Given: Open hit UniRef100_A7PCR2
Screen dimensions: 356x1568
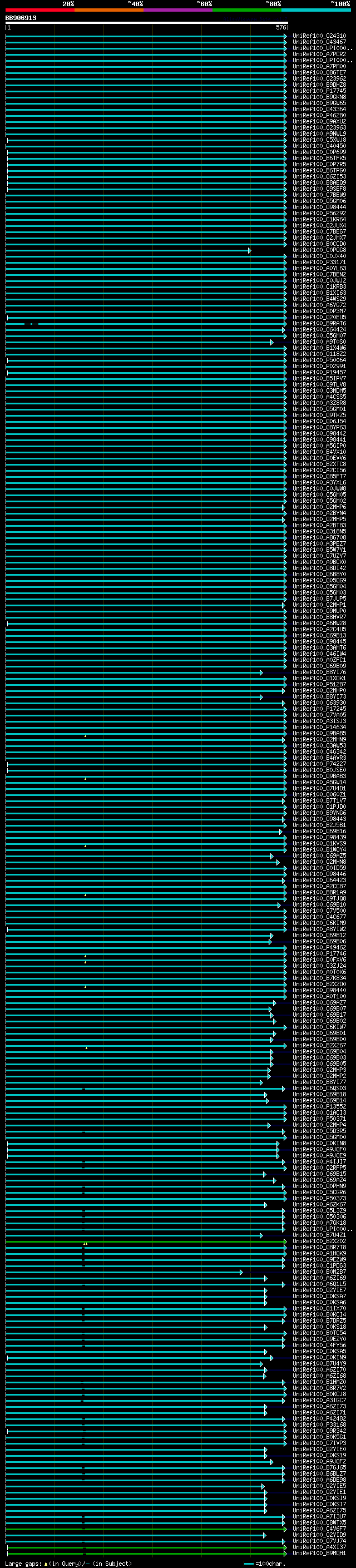Looking at the screenshot, I should [319, 54].
